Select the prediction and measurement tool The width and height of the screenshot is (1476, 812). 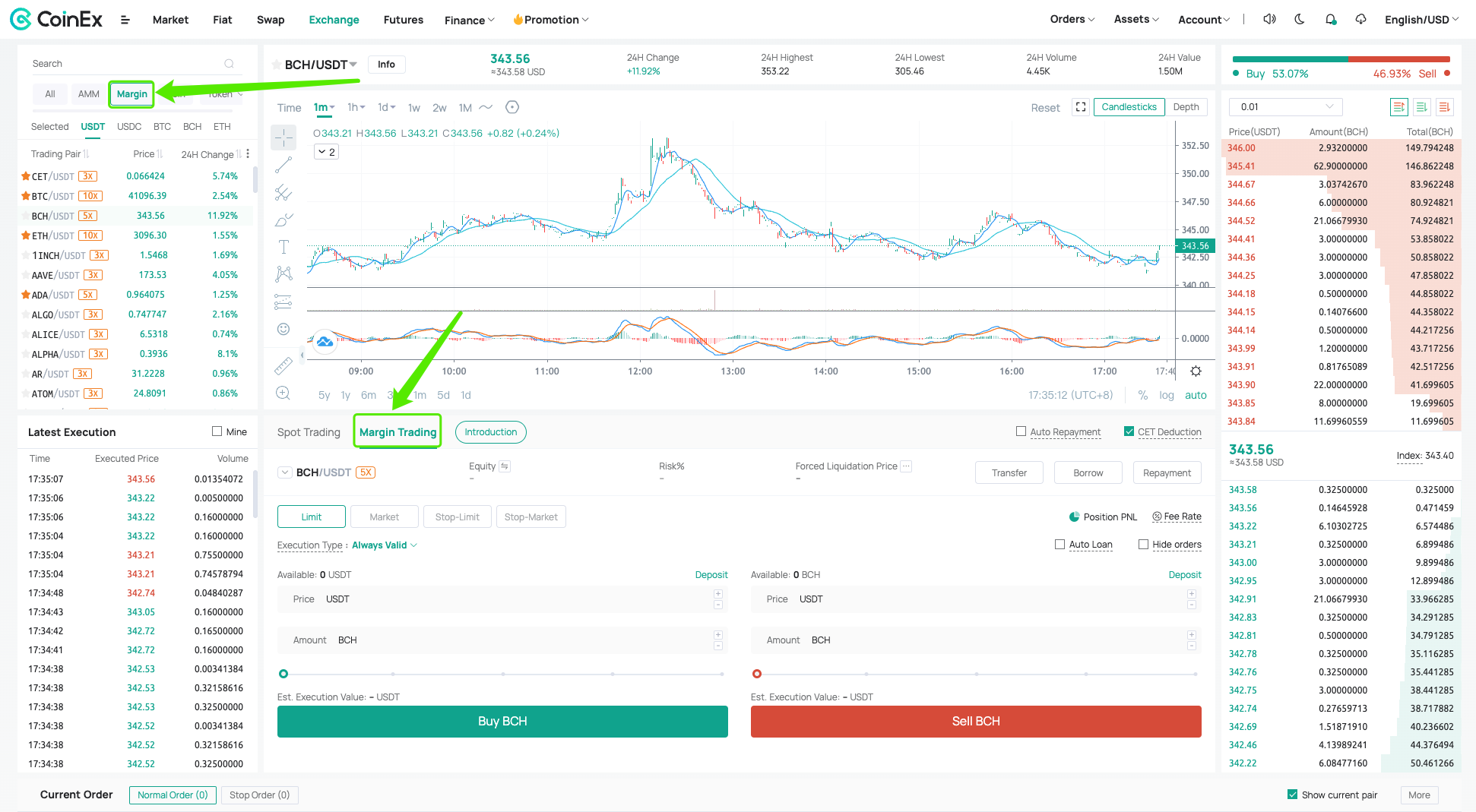click(283, 302)
